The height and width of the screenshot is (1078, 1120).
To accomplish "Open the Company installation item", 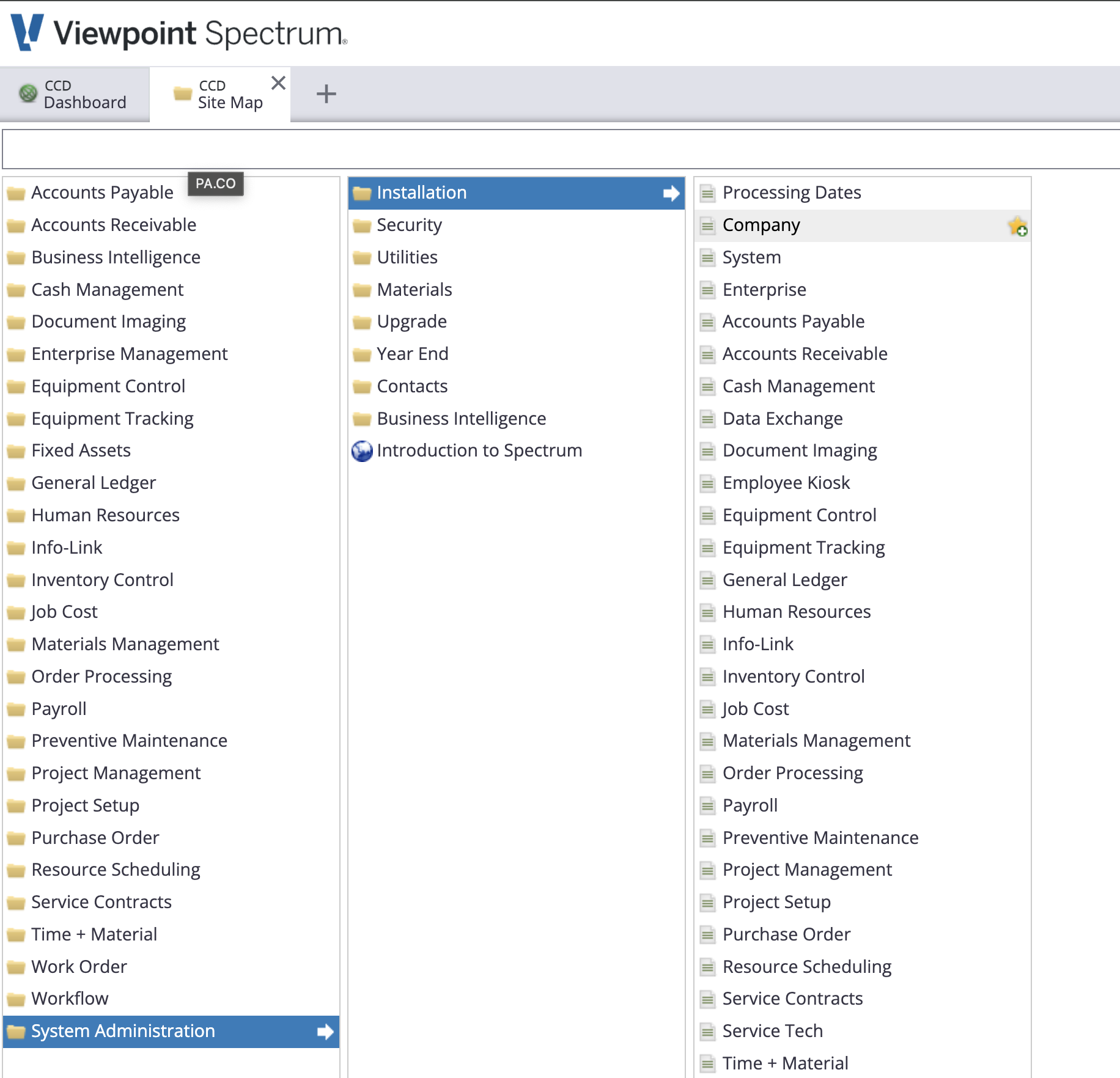I will 863,226.
